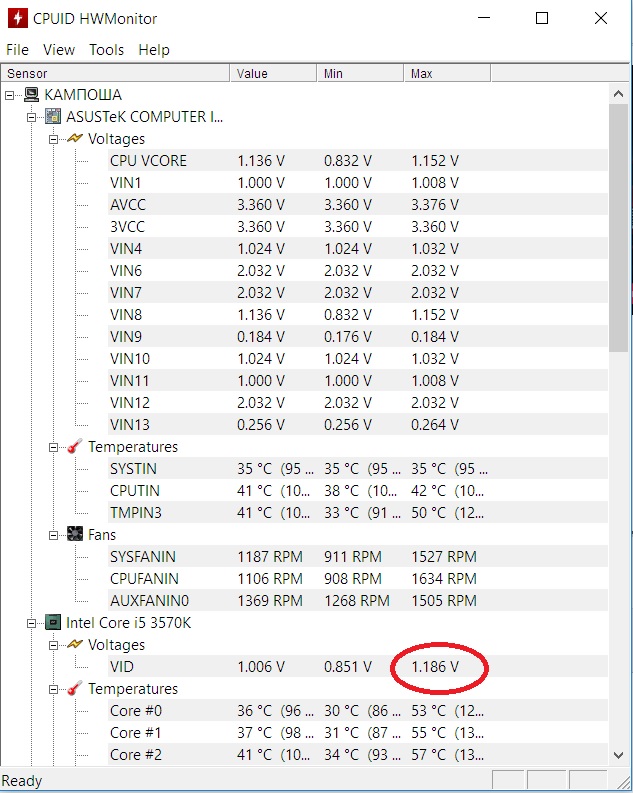Collapse the Intel Core Voltages group

53,645
